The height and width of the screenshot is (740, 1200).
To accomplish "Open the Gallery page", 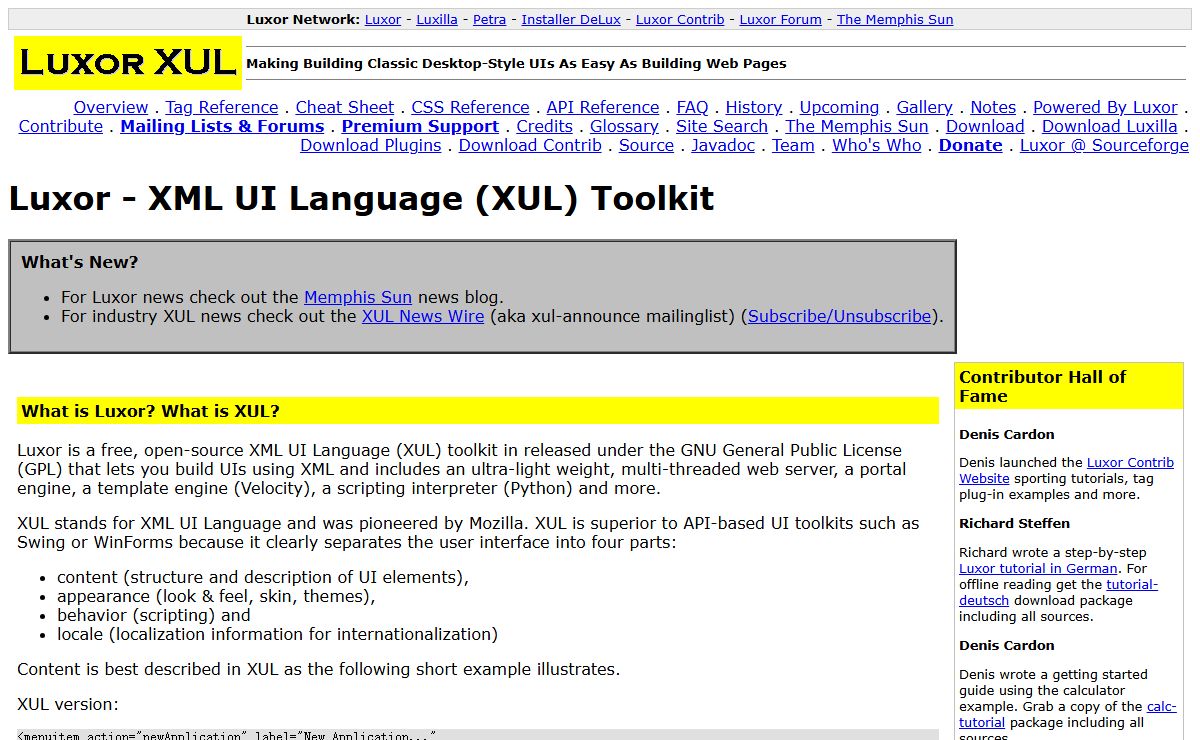I will tap(924, 107).
